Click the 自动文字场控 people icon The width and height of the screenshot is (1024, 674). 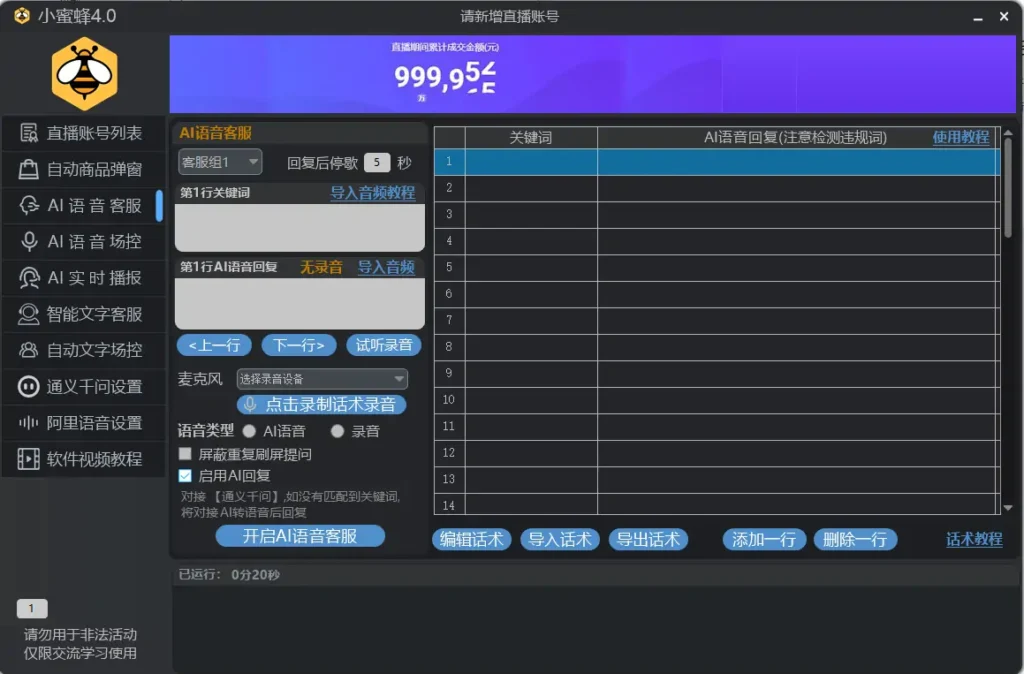click(x=28, y=350)
